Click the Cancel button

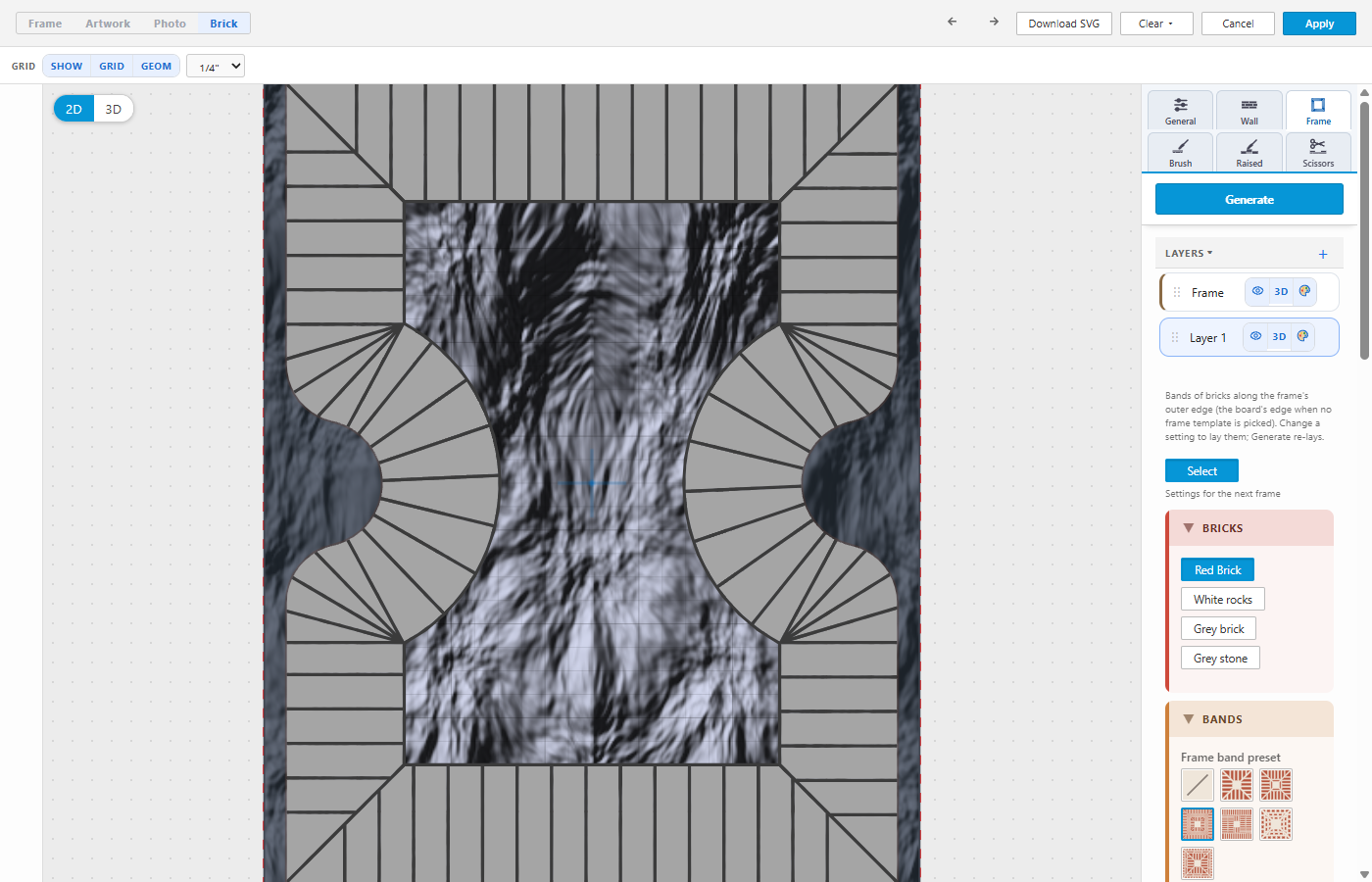pos(1238,24)
